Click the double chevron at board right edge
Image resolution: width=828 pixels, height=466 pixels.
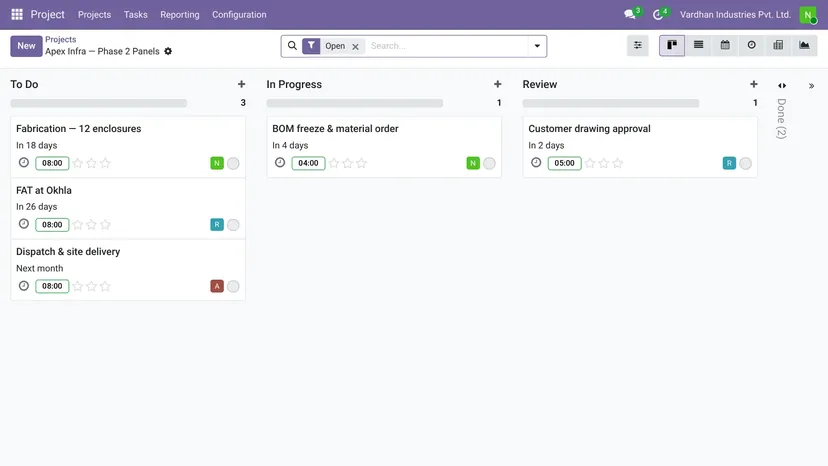coord(812,86)
